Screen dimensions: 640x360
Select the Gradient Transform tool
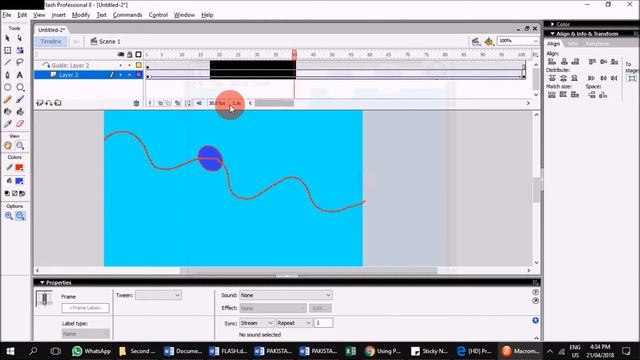[x=20, y=50]
